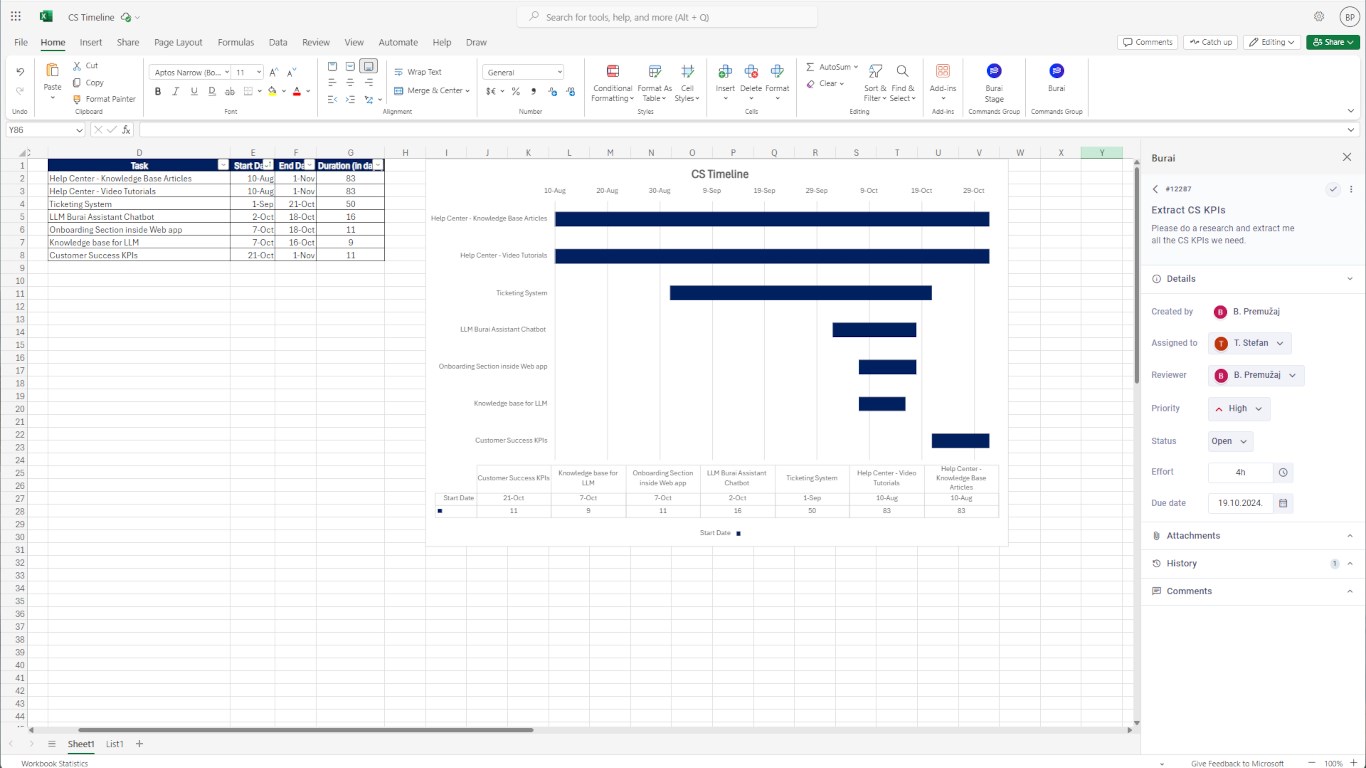The width and height of the screenshot is (1366, 768).
Task: Go back from task #12287
Action: click(1155, 189)
